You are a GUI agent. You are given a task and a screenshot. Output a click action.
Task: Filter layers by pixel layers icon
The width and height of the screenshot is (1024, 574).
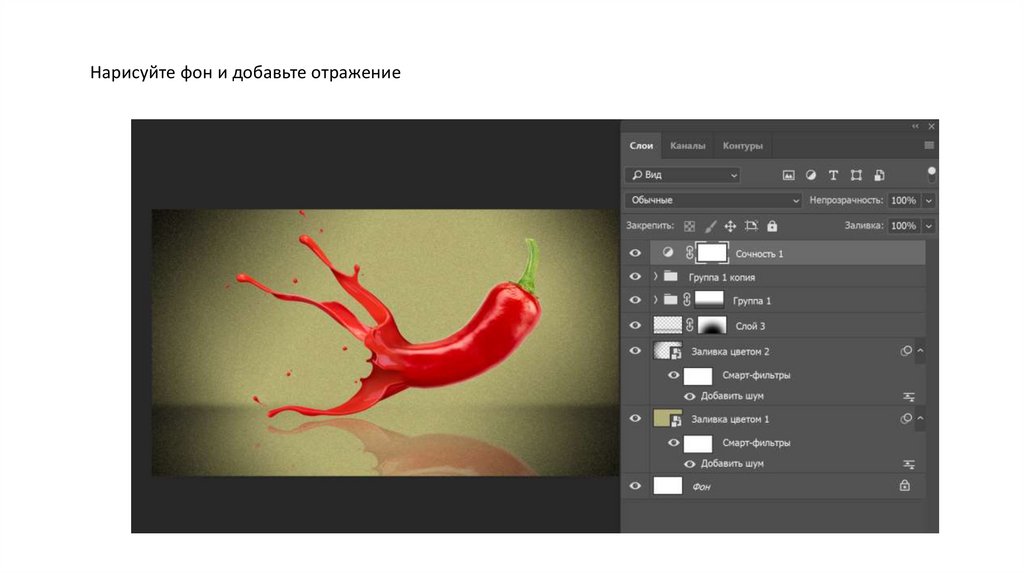tap(788, 175)
